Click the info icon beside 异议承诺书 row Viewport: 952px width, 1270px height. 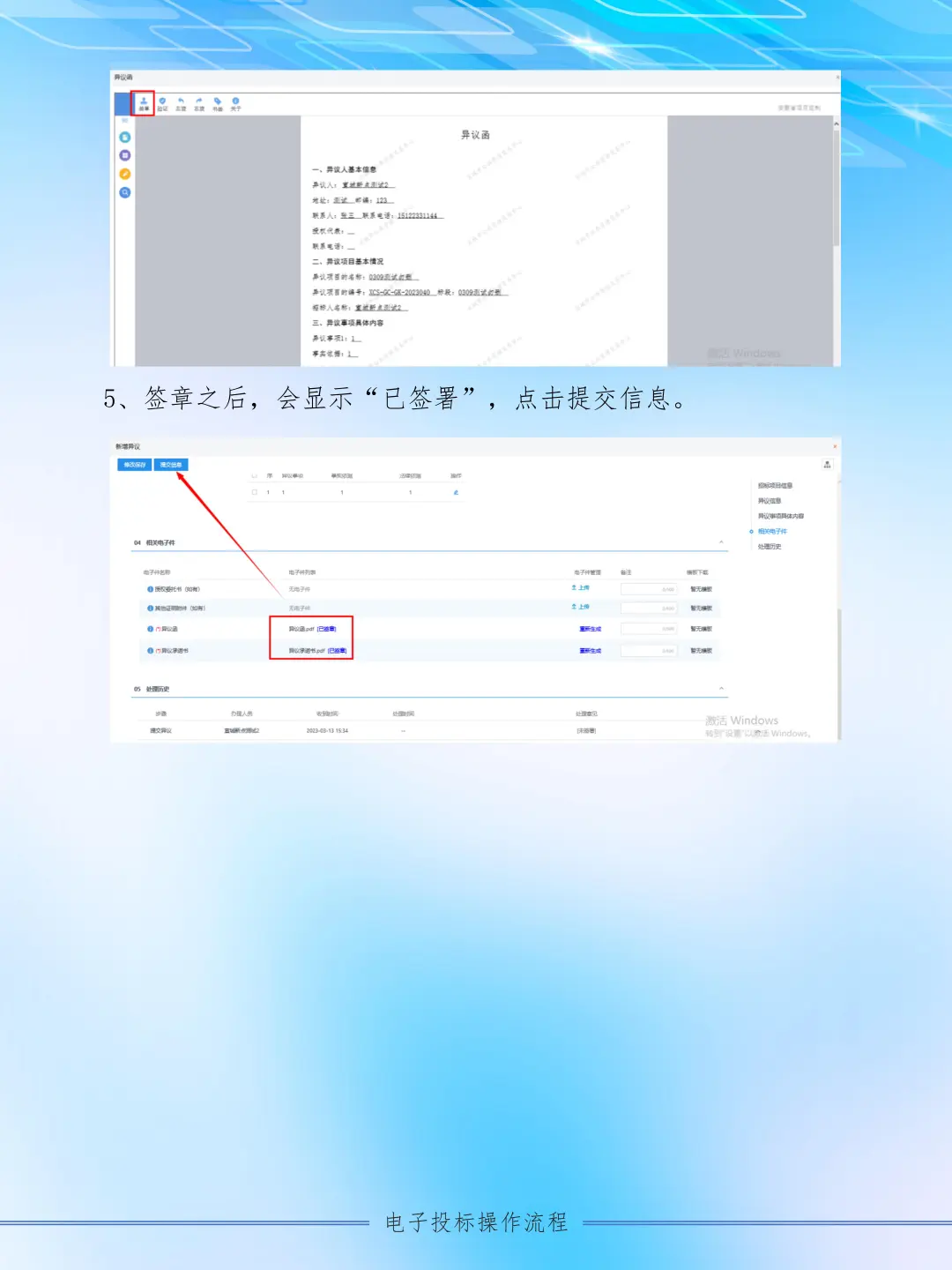[x=150, y=651]
